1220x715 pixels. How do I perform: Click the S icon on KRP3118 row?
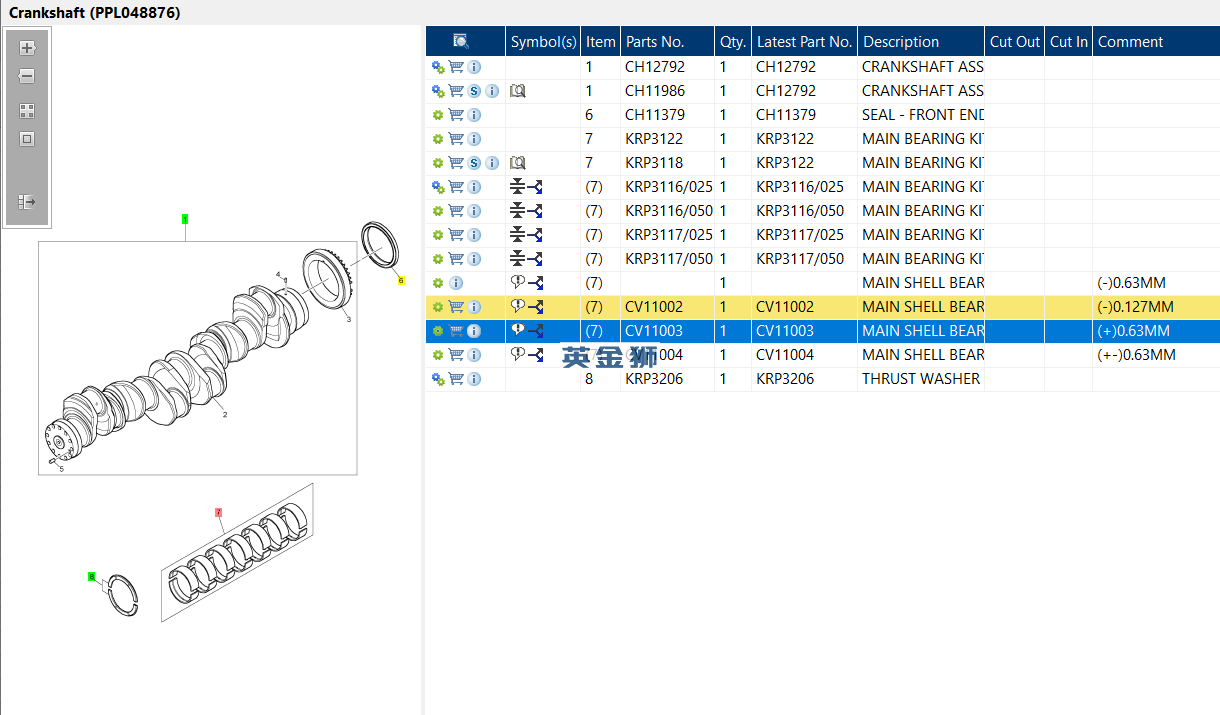point(474,163)
